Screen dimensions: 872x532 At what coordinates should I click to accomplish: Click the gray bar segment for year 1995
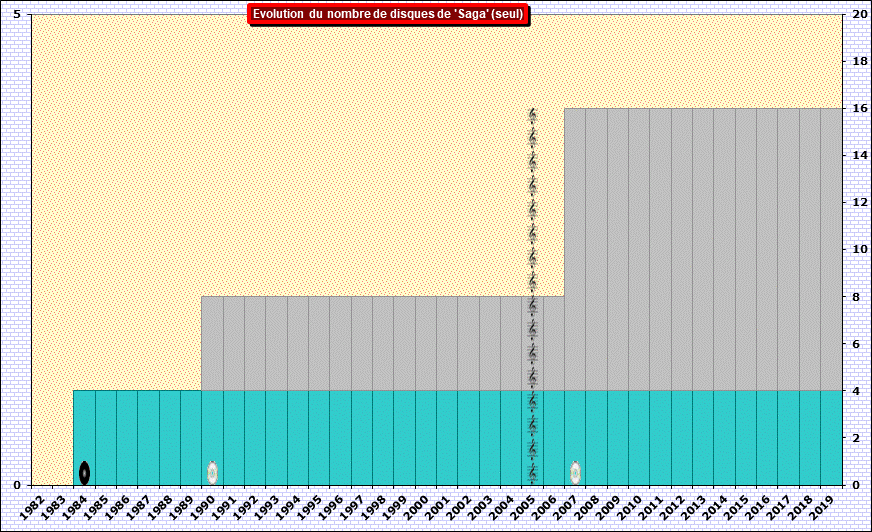click(319, 343)
